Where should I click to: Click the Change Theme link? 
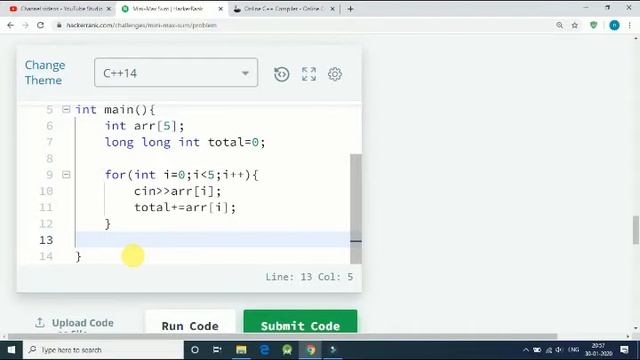[45, 73]
